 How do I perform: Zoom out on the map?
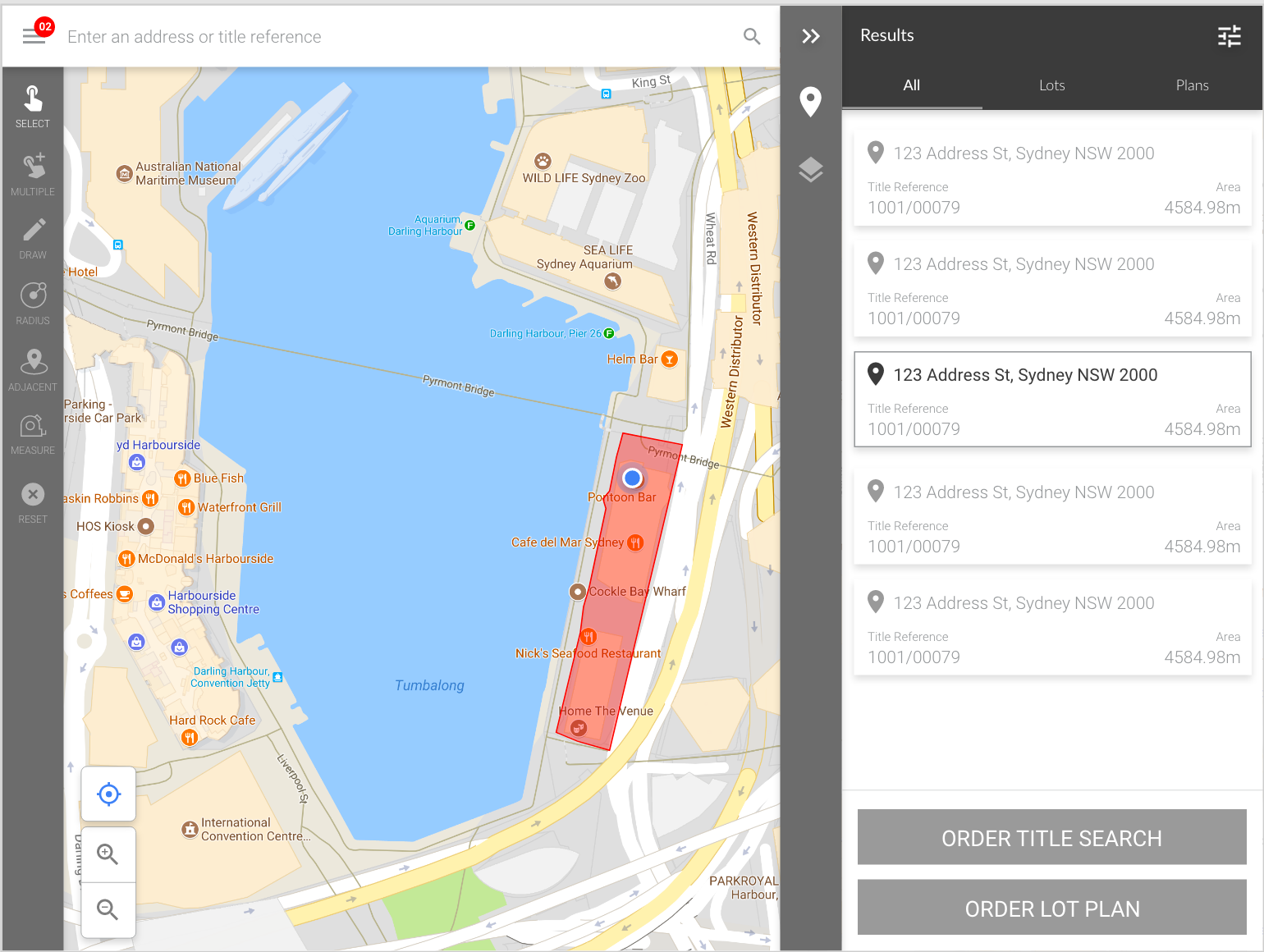[108, 909]
